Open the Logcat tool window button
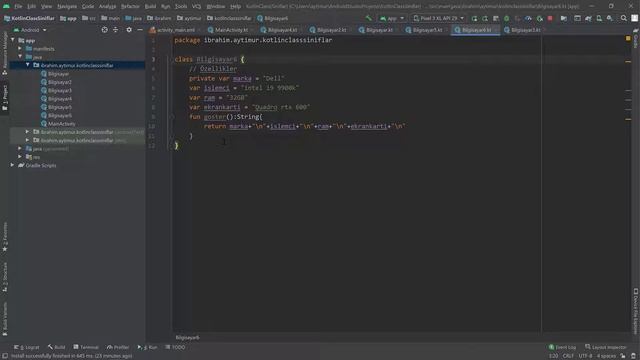 pyautogui.click(x=27, y=347)
